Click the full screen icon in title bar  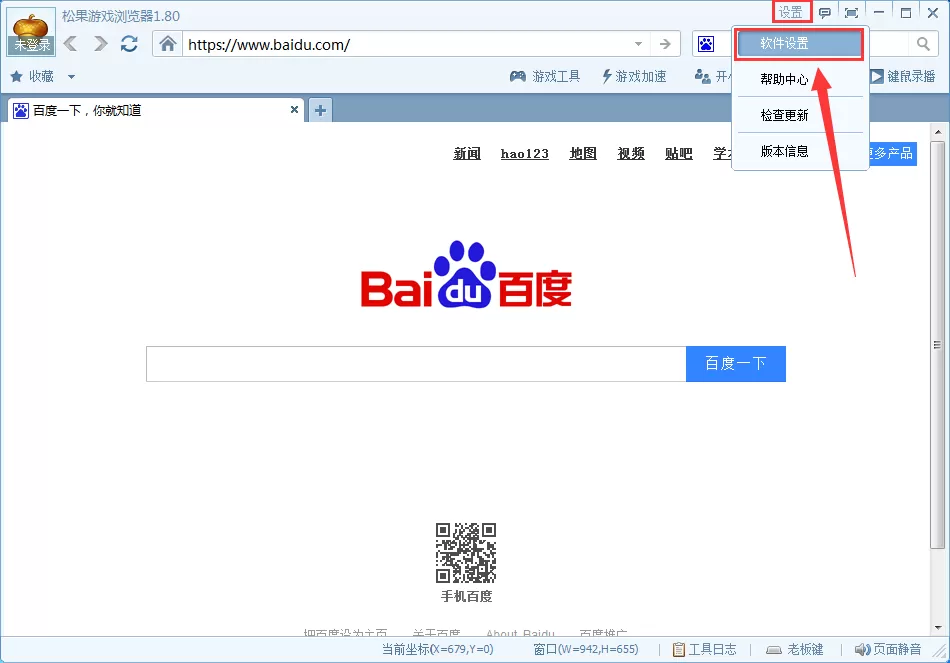click(851, 13)
